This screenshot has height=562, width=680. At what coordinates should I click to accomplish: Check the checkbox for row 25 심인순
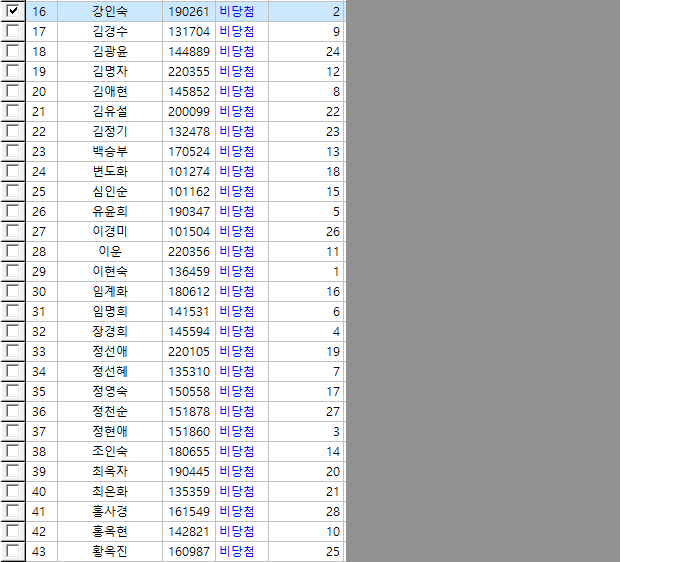click(x=13, y=190)
